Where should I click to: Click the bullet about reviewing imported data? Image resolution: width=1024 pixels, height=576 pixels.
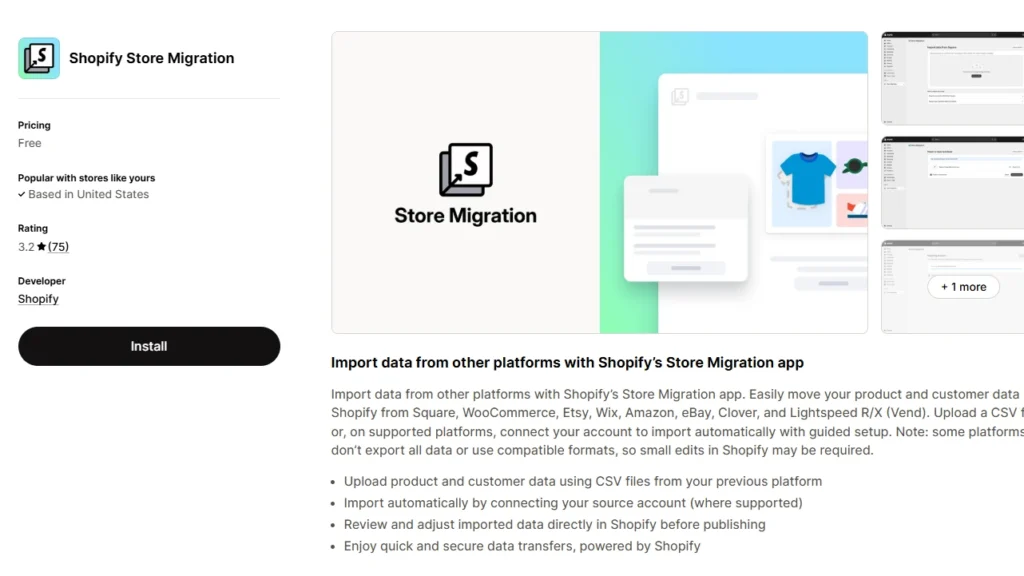(554, 524)
